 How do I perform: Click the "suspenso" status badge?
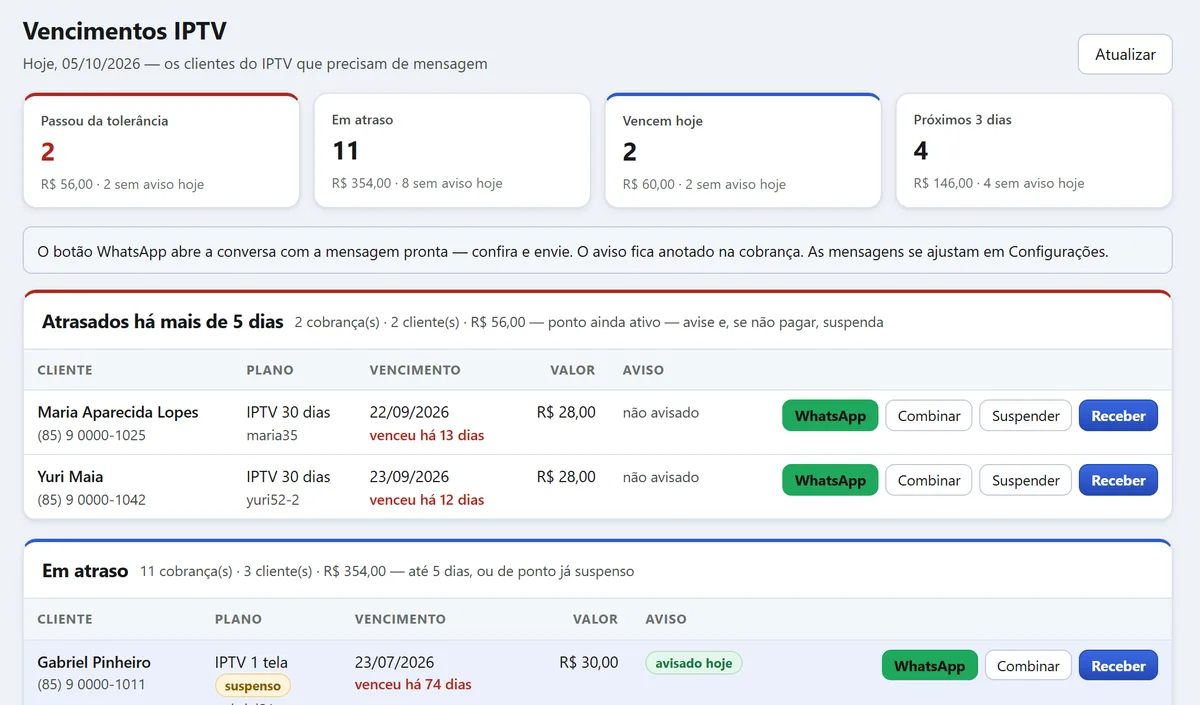coord(253,687)
